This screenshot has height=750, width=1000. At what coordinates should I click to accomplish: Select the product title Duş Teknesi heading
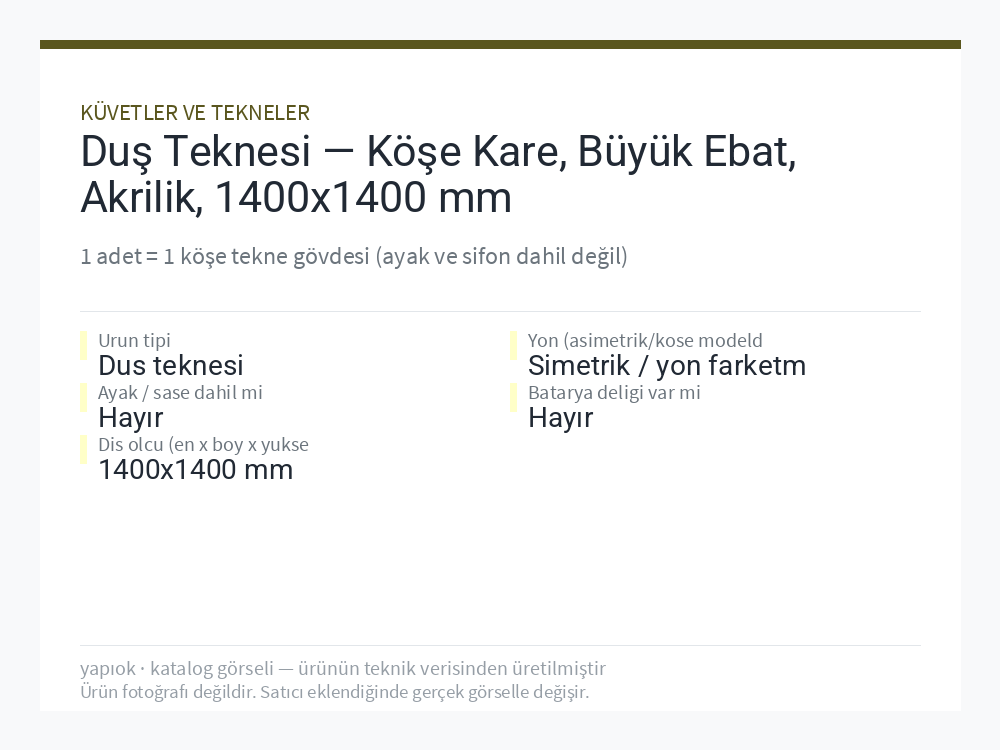pos(439,173)
